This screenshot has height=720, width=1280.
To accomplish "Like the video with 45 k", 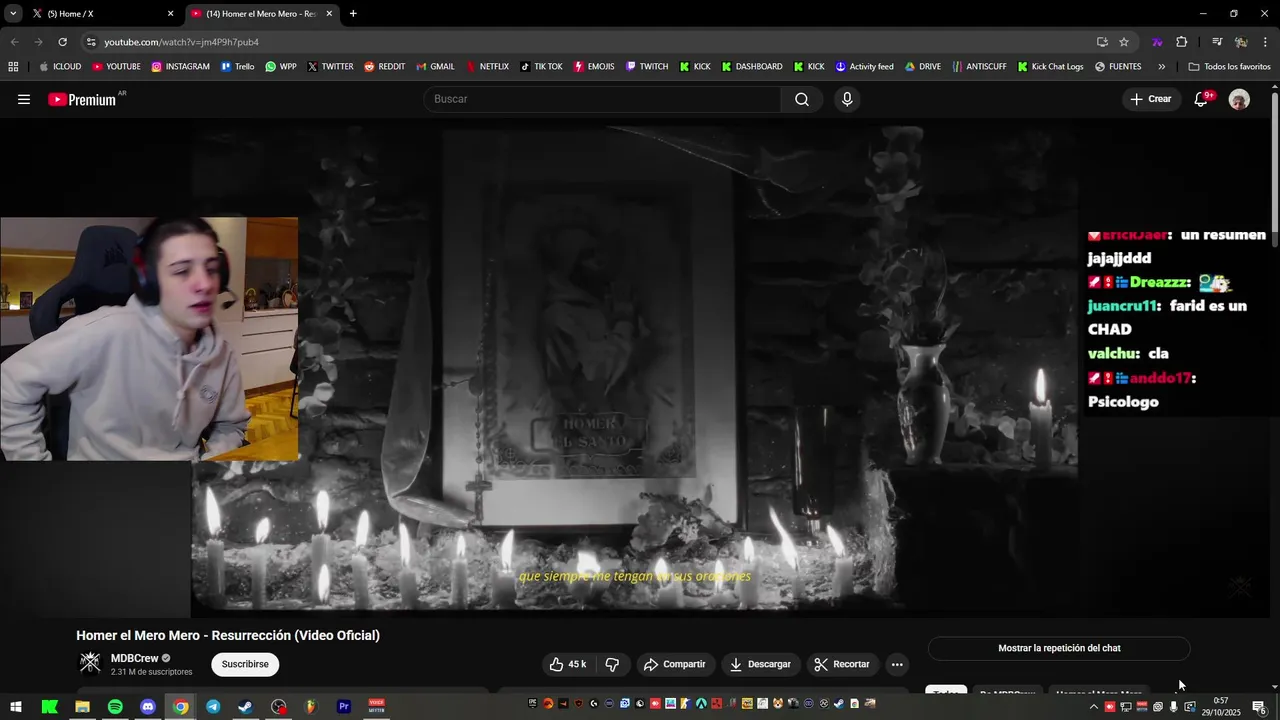I will point(567,664).
